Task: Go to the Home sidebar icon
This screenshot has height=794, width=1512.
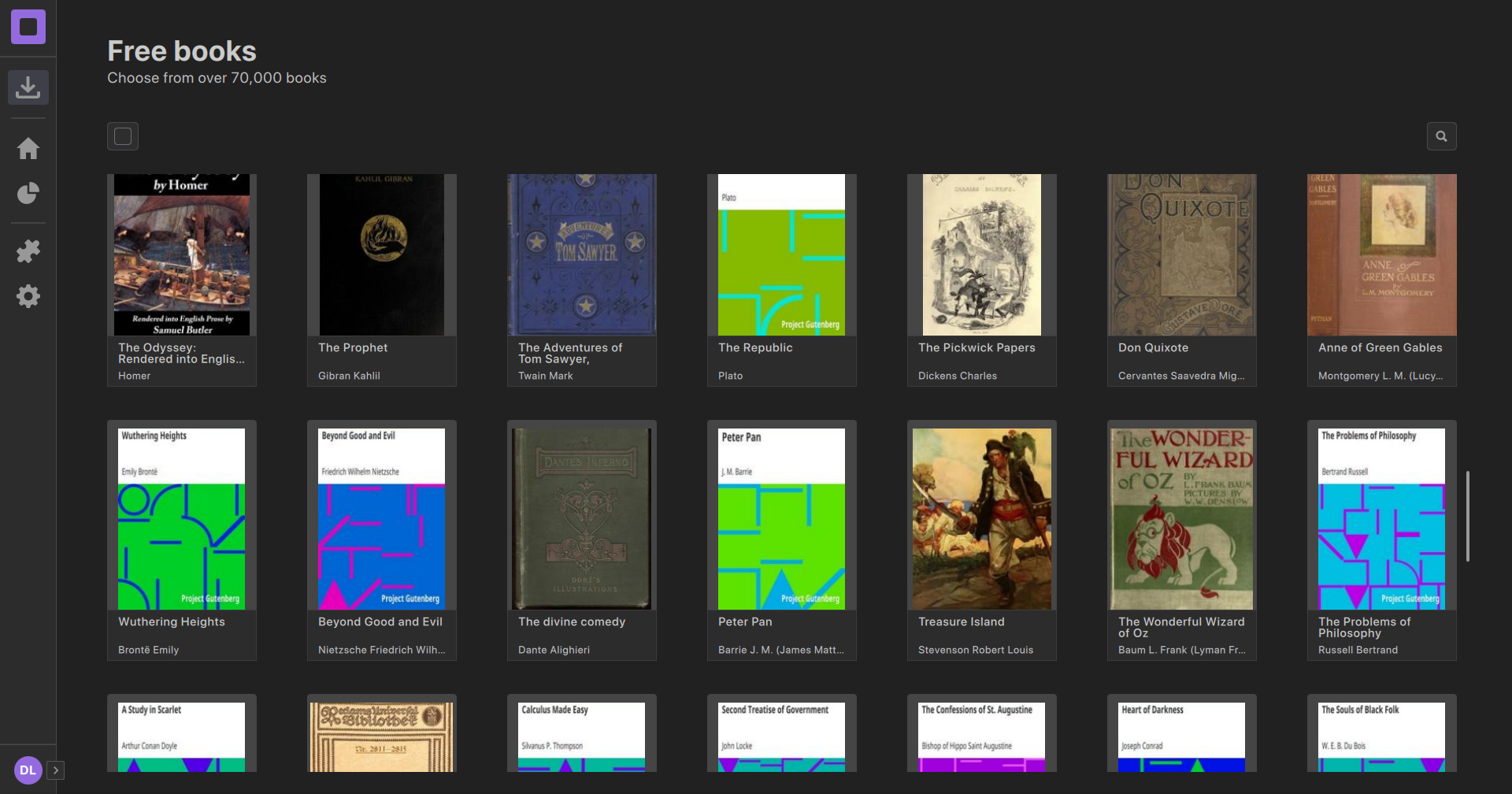Action: point(28,148)
